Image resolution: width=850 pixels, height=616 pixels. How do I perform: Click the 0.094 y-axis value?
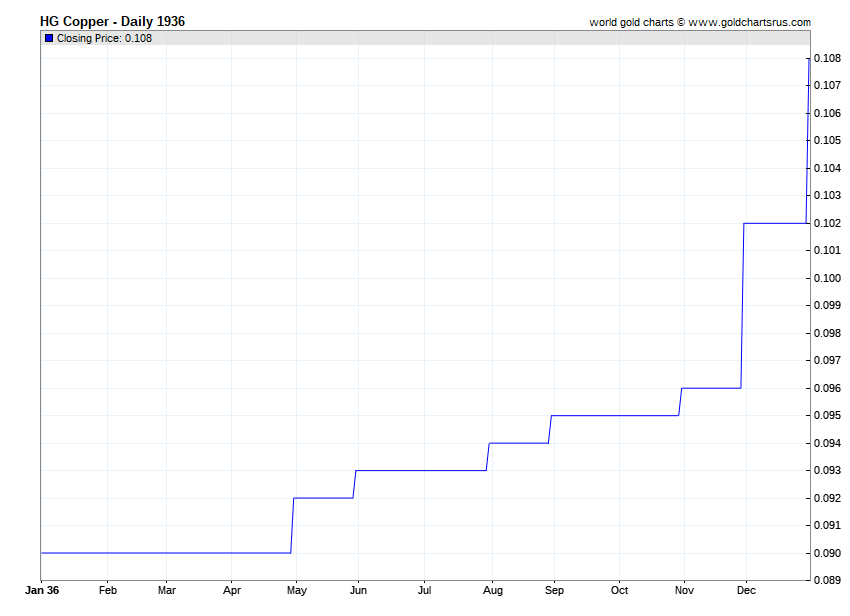click(x=827, y=443)
